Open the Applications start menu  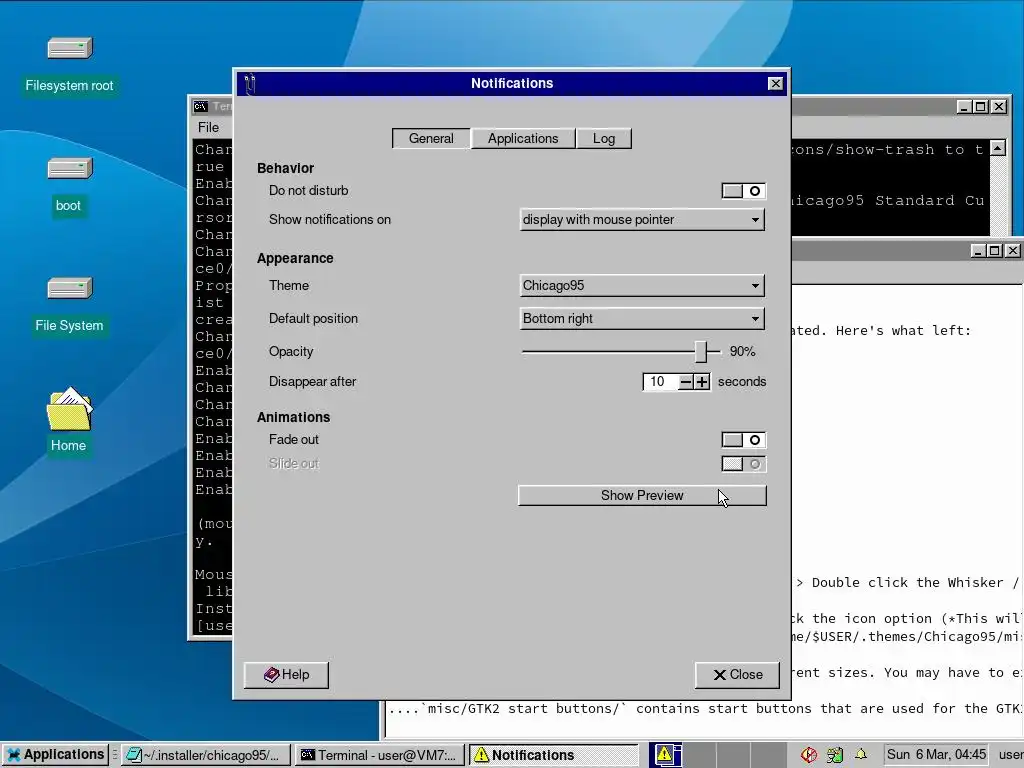click(x=55, y=754)
